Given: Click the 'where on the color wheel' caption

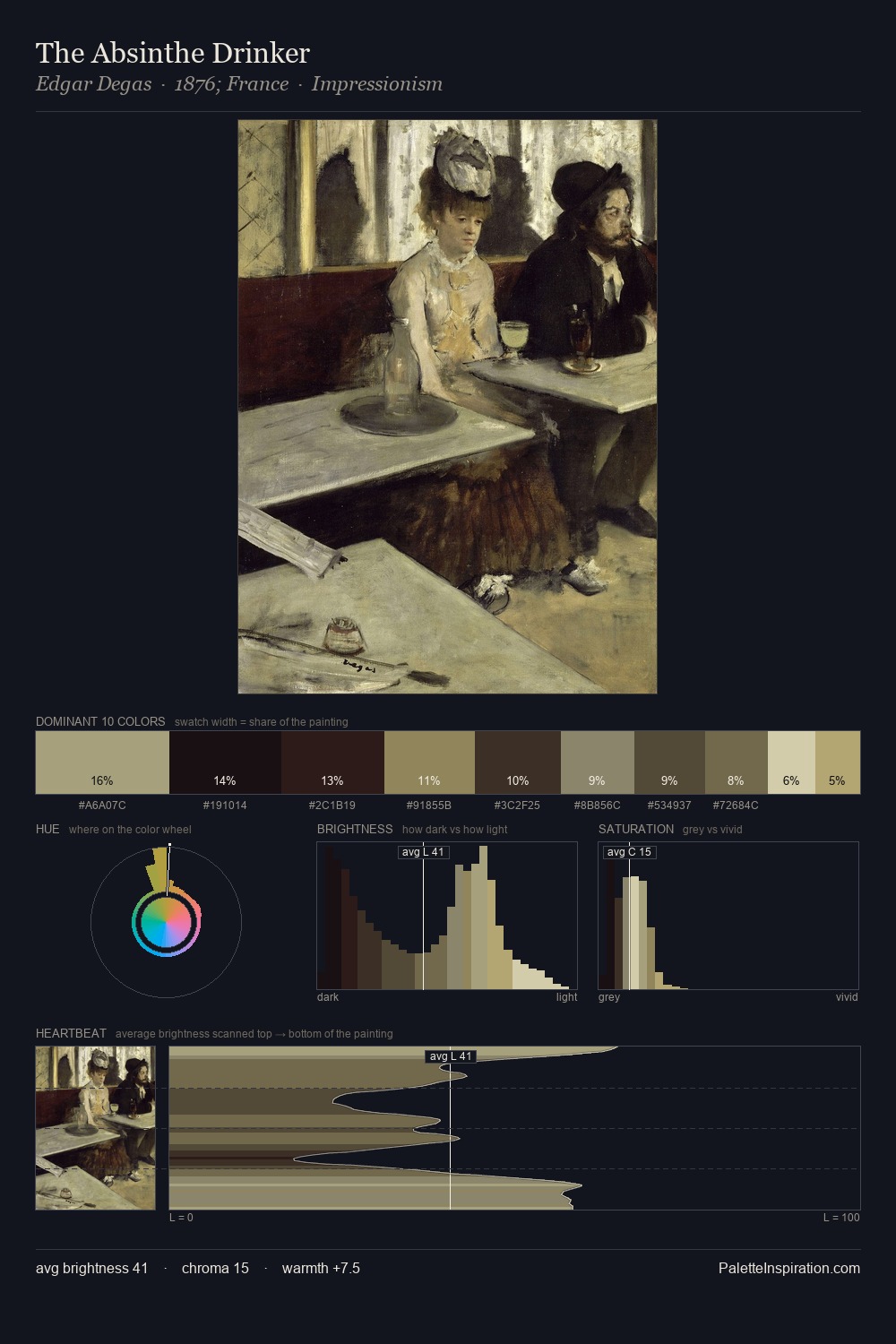Looking at the screenshot, I should click(x=130, y=830).
